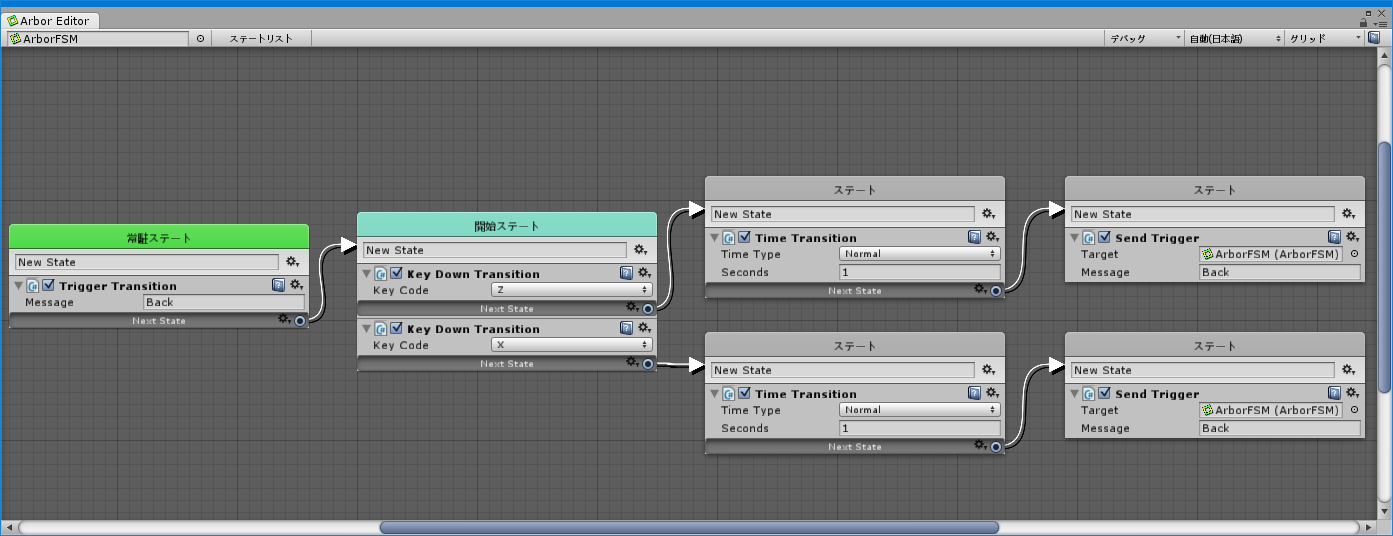Collapse the Trigger Transition foldout triangle

tap(19, 286)
